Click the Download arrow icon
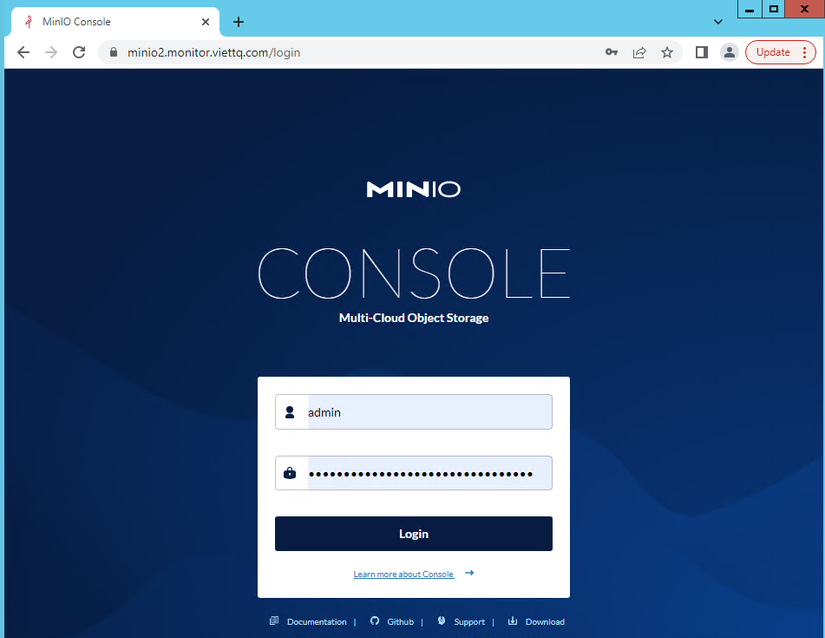The image size is (825, 638). pyautogui.click(x=512, y=621)
